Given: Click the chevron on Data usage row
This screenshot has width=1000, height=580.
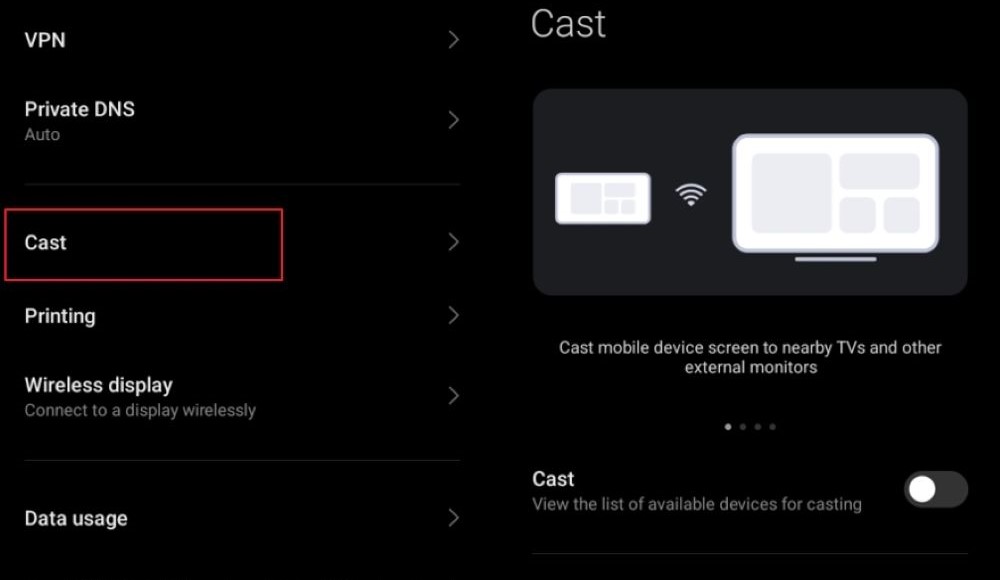Looking at the screenshot, I should click(453, 517).
